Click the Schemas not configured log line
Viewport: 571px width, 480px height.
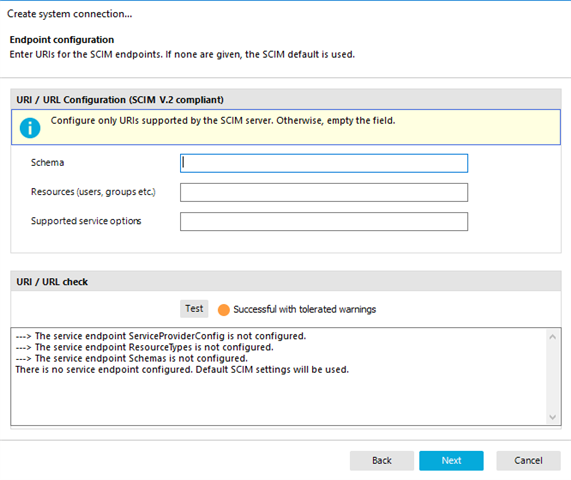[x=131, y=358]
